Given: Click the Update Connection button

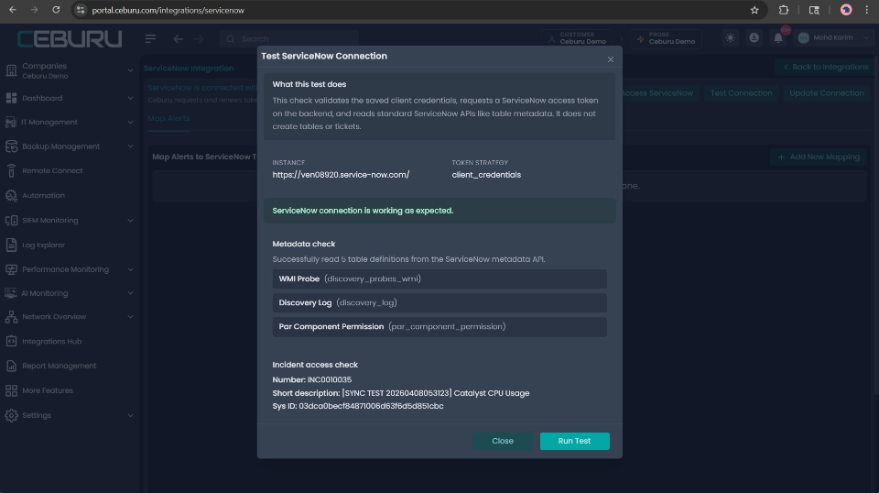Looking at the screenshot, I should click(x=826, y=93).
